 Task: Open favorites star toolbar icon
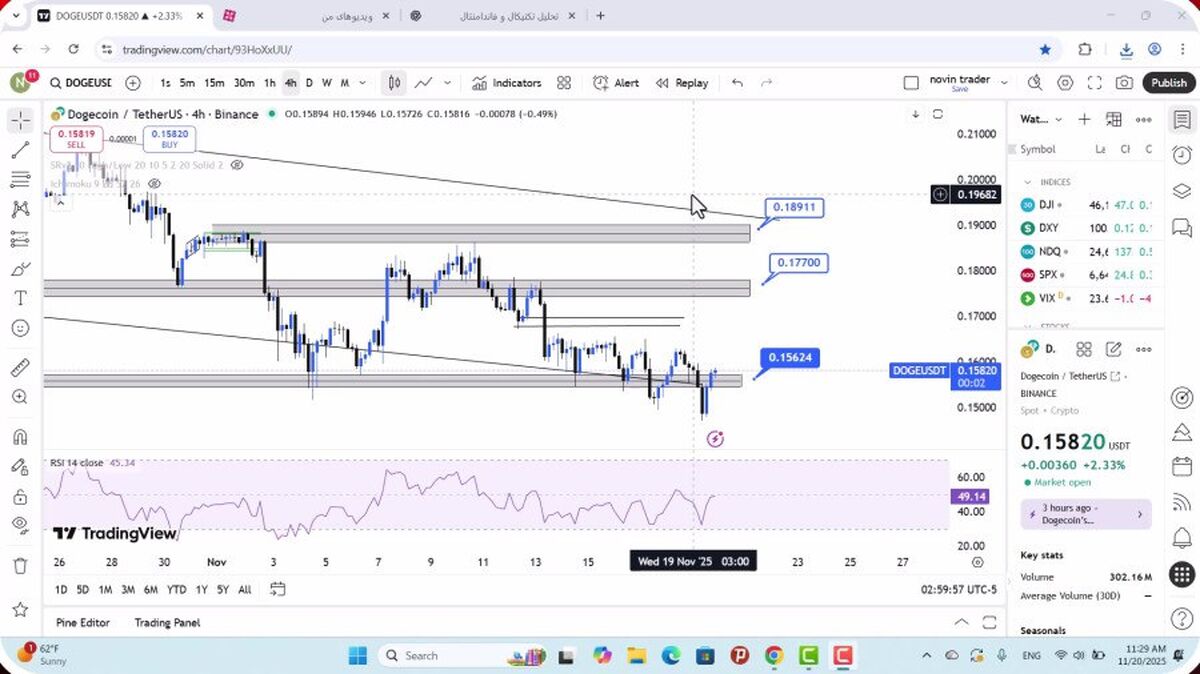20,609
